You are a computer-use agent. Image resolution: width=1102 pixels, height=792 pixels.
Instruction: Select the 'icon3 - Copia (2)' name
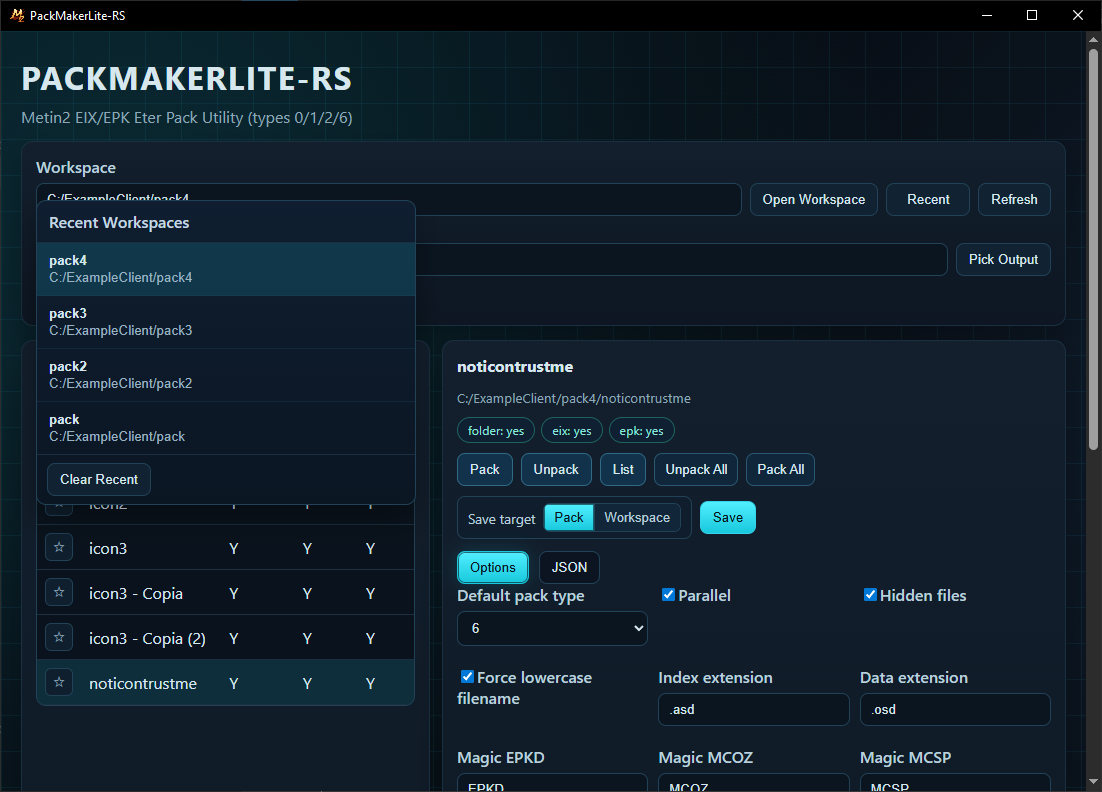(x=147, y=638)
